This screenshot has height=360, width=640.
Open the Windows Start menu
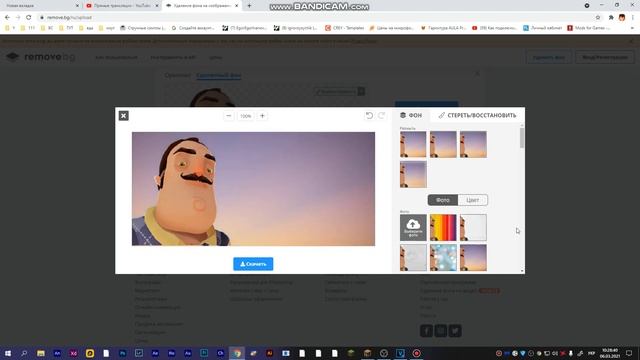point(7,353)
